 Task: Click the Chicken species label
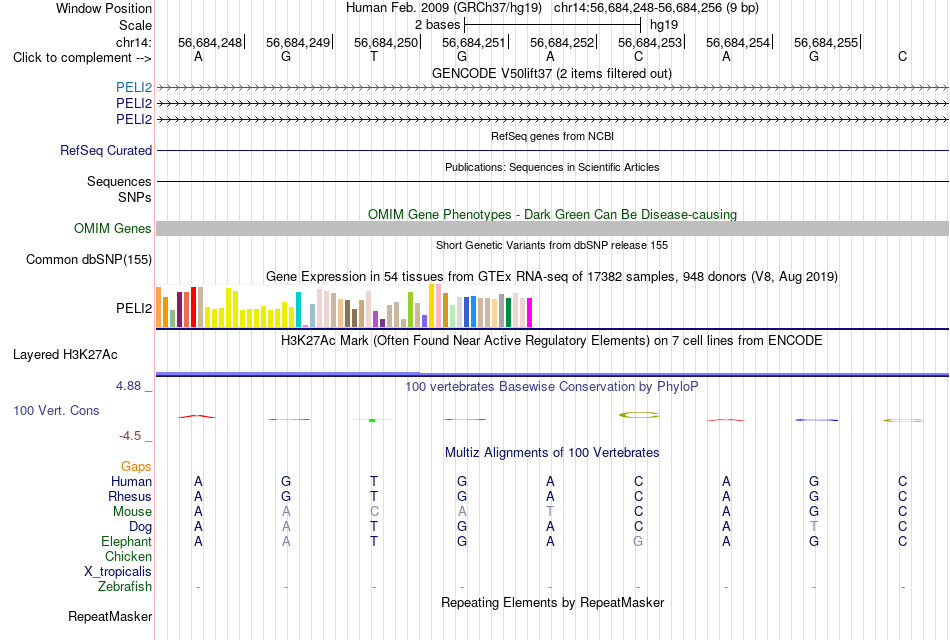point(128,556)
